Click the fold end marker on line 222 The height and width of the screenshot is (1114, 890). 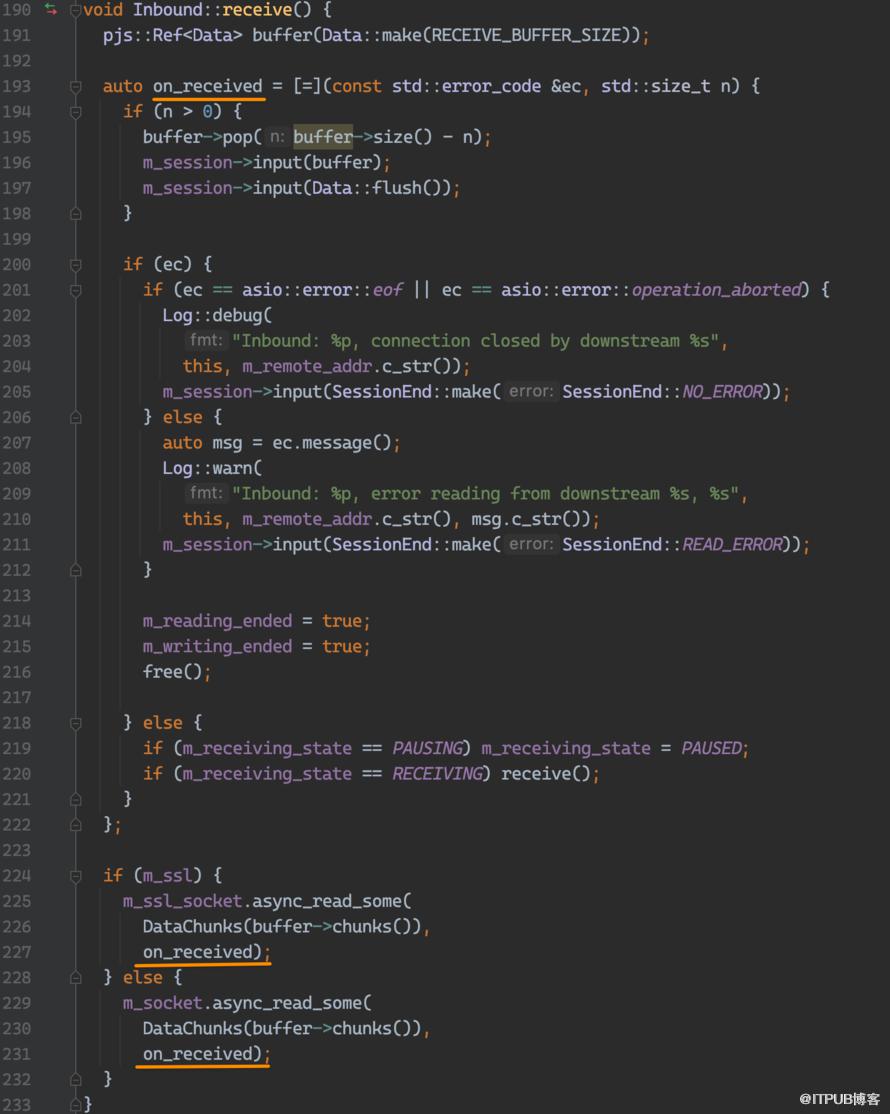75,825
